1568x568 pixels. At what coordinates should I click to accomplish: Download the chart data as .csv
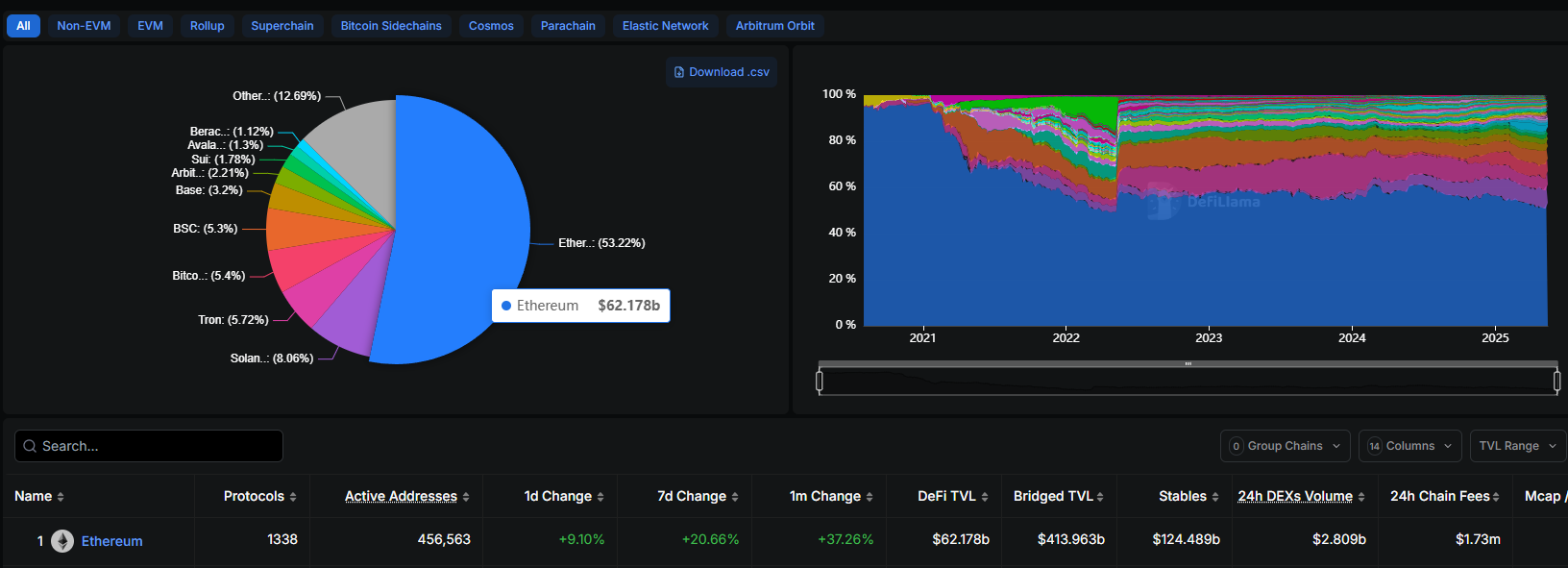coord(722,72)
